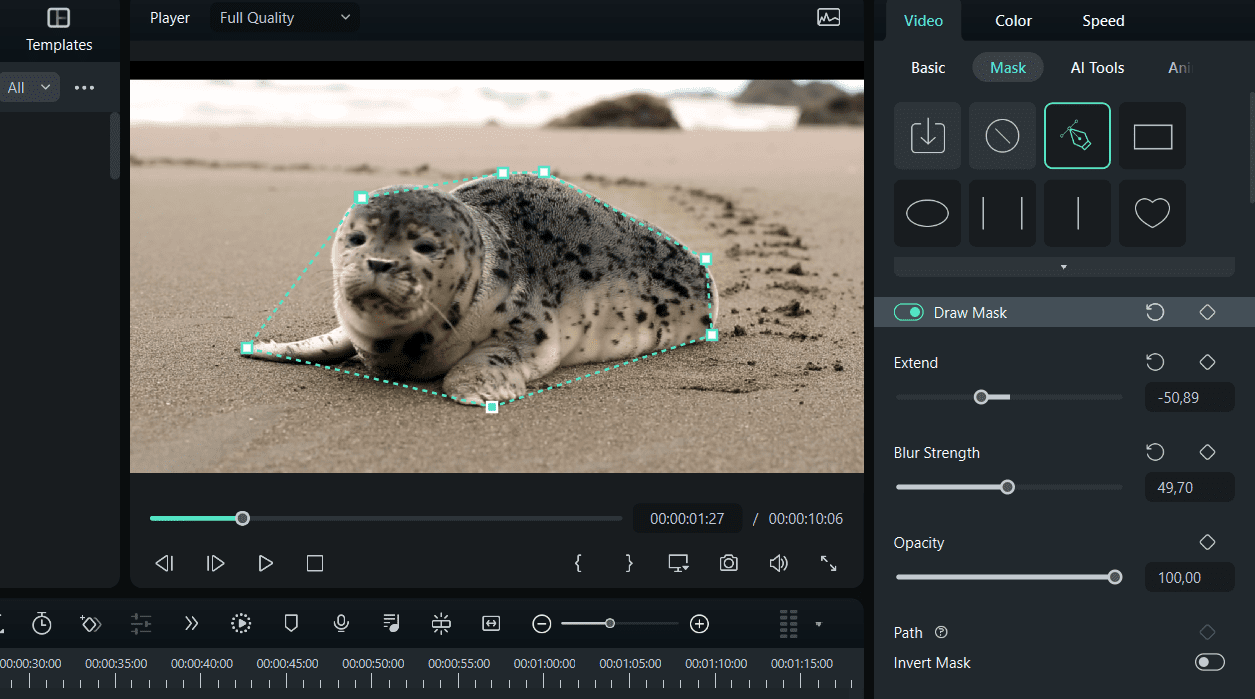The width and height of the screenshot is (1255, 699).
Task: Reset the Extend value to default
Action: (1155, 362)
